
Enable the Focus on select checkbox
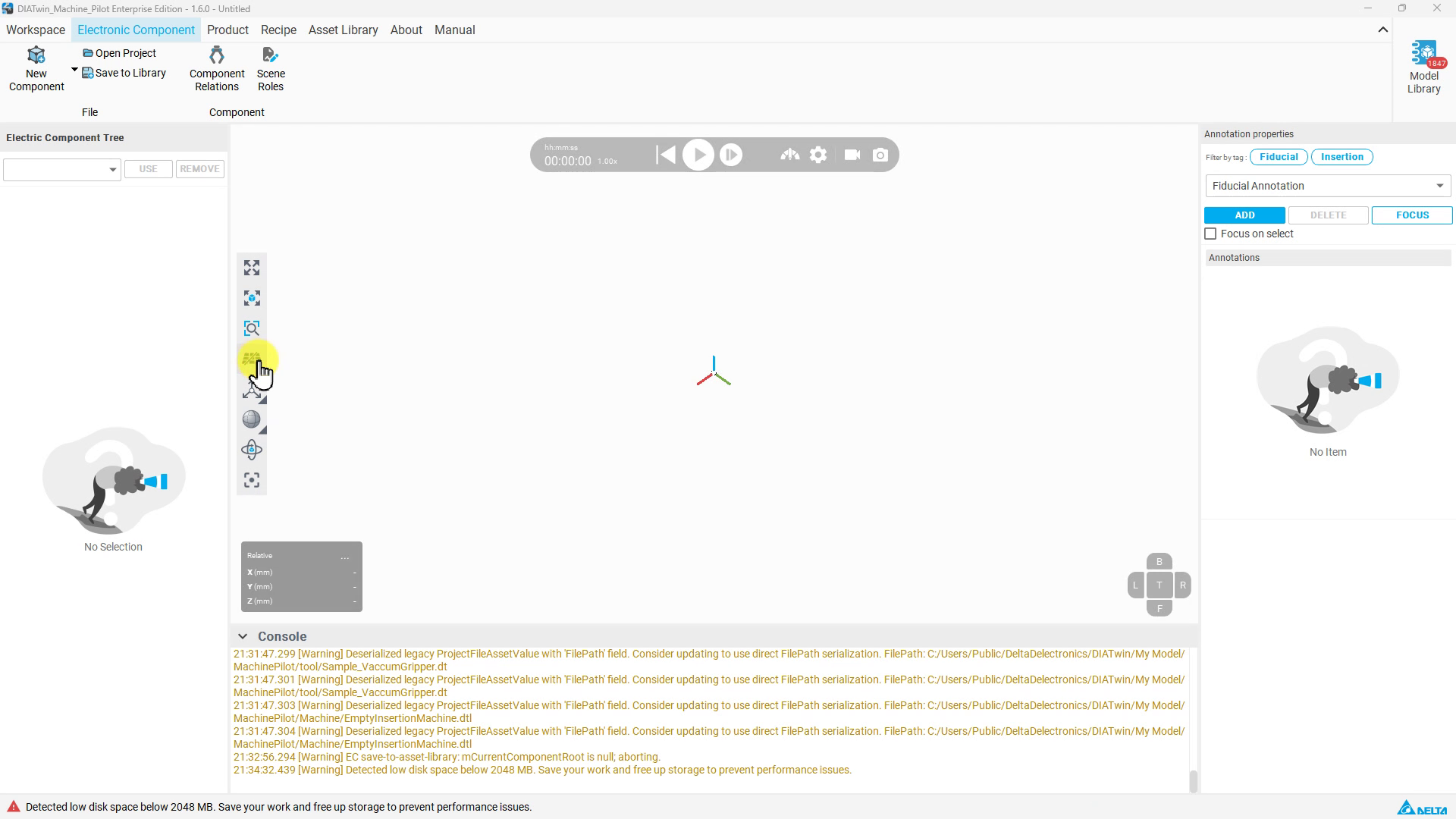click(x=1210, y=234)
